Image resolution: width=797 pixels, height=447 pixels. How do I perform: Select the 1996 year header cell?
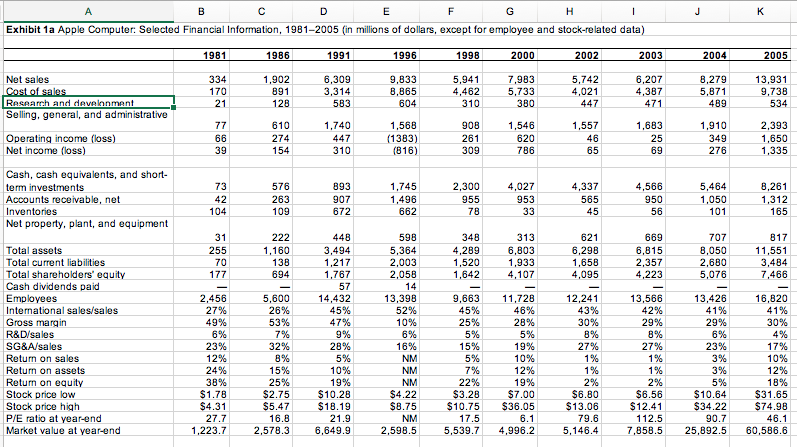pos(386,55)
